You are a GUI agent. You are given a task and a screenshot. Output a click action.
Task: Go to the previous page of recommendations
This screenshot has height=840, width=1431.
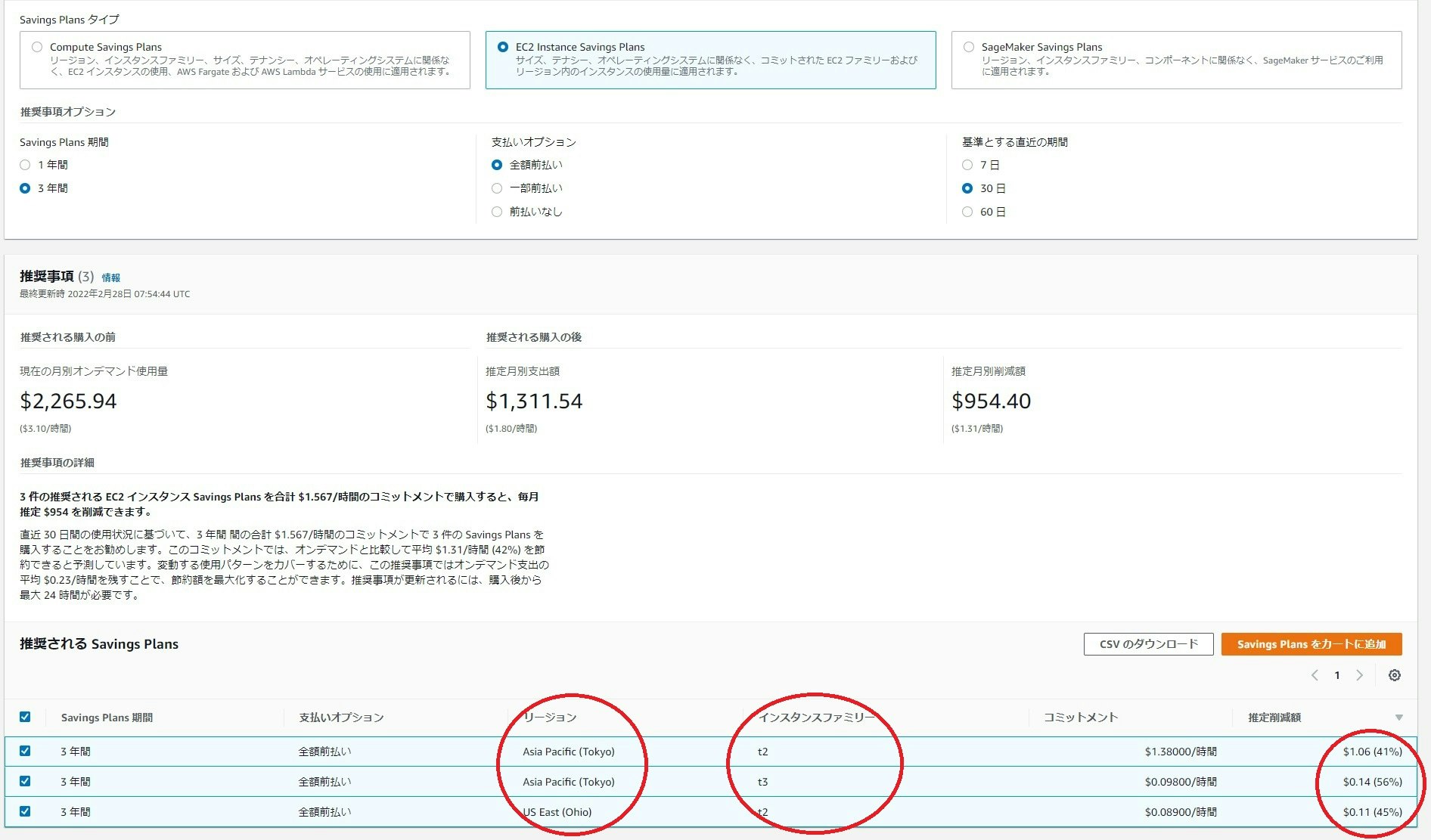pyautogui.click(x=1315, y=675)
